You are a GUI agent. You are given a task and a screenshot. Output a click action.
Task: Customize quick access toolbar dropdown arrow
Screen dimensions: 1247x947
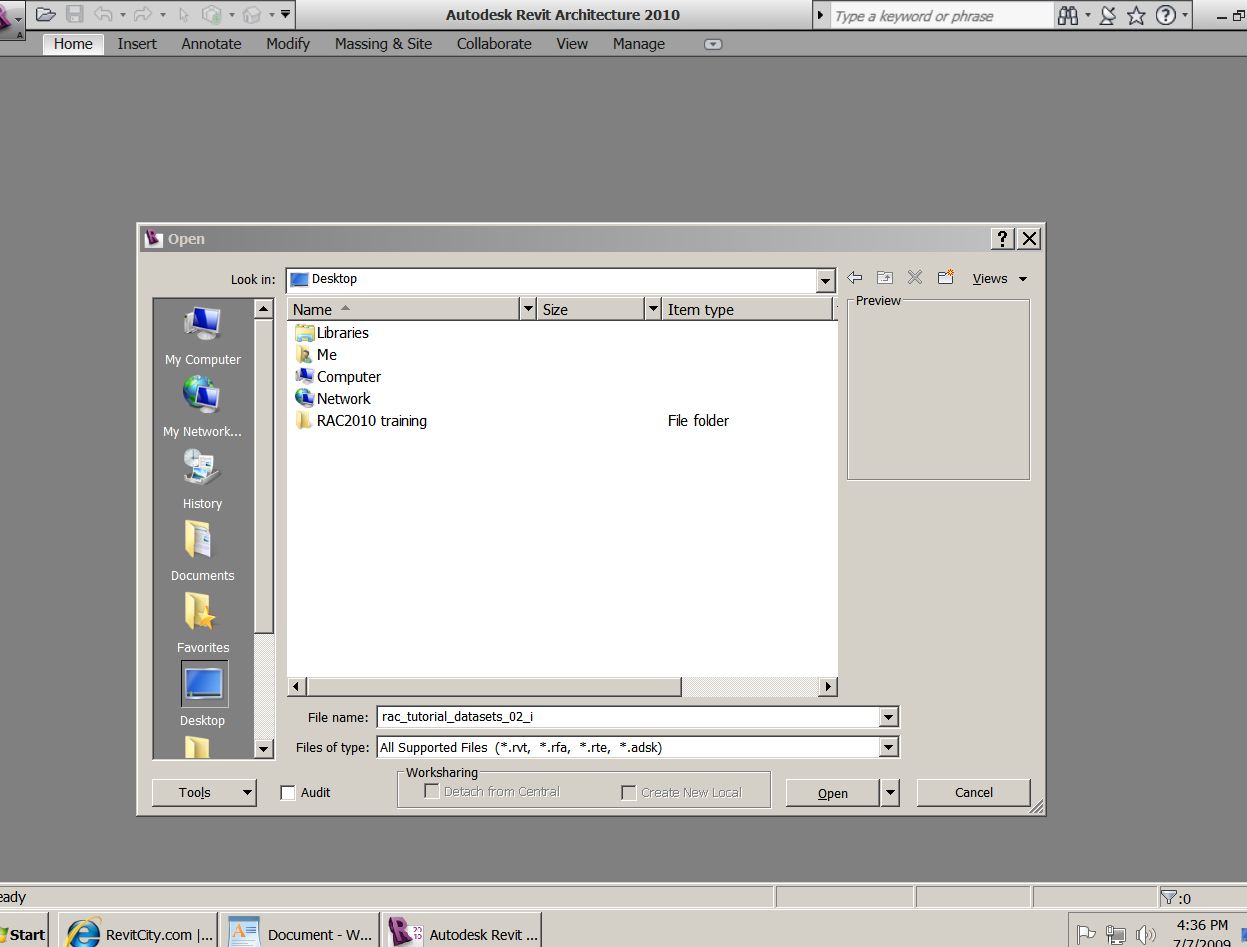pyautogui.click(x=286, y=14)
